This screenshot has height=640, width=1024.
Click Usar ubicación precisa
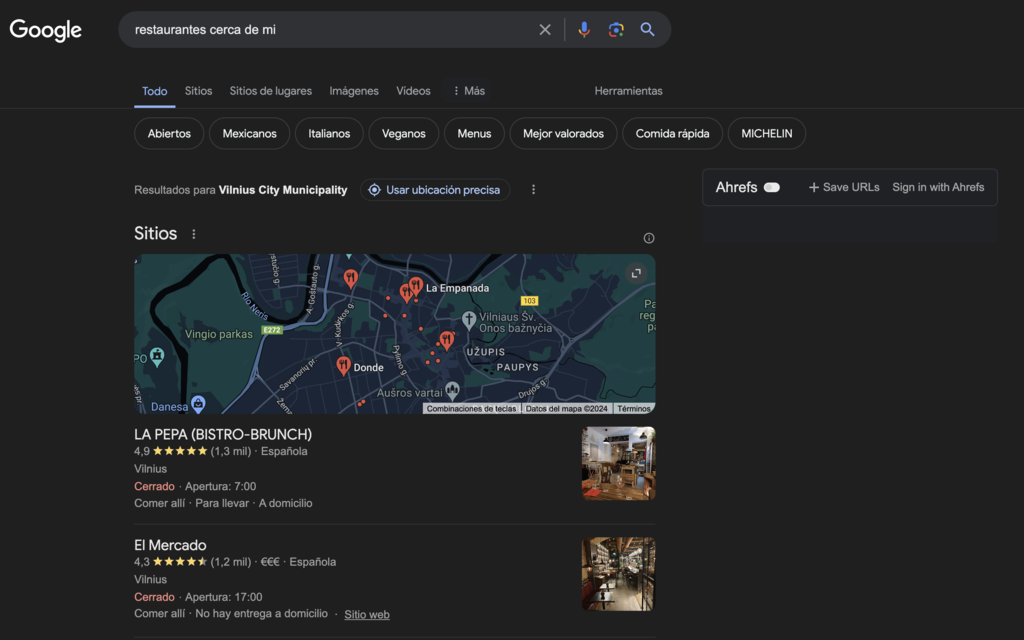[435, 189]
